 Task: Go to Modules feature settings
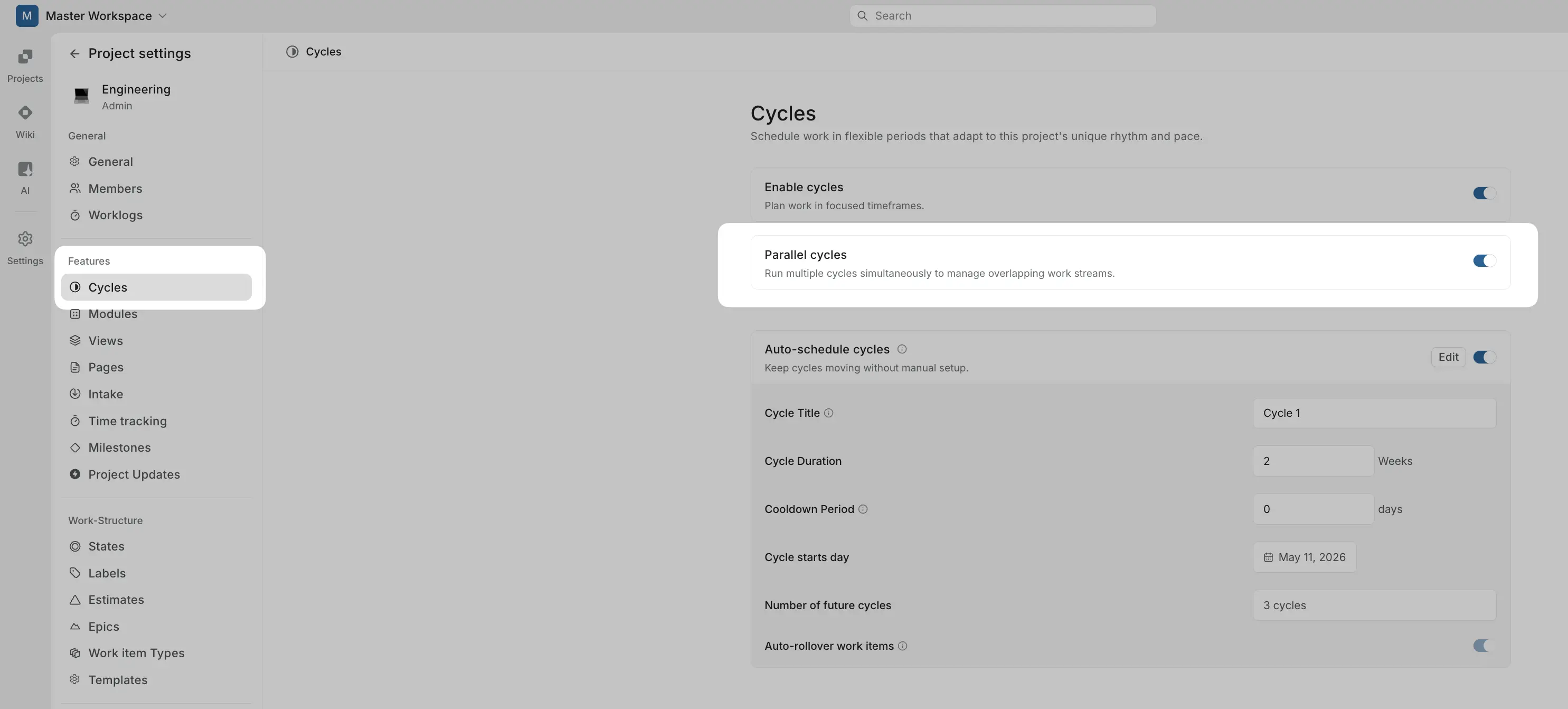coord(112,314)
